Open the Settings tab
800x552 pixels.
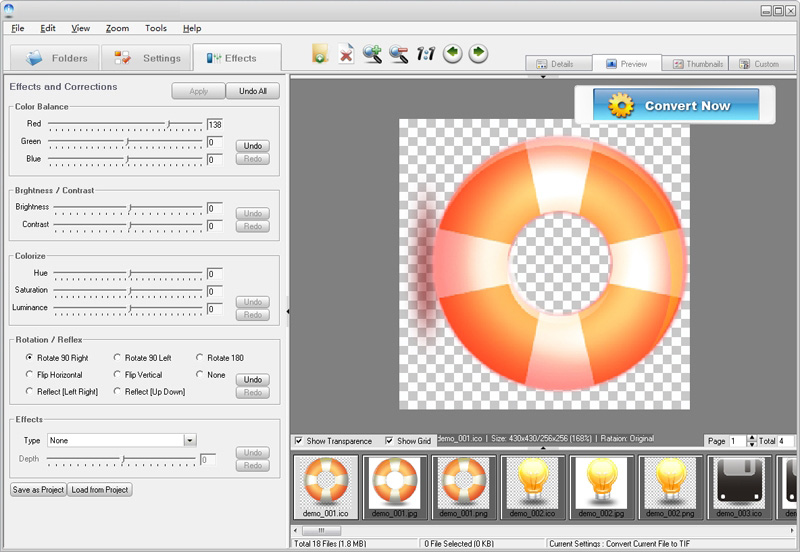[x=146, y=58]
